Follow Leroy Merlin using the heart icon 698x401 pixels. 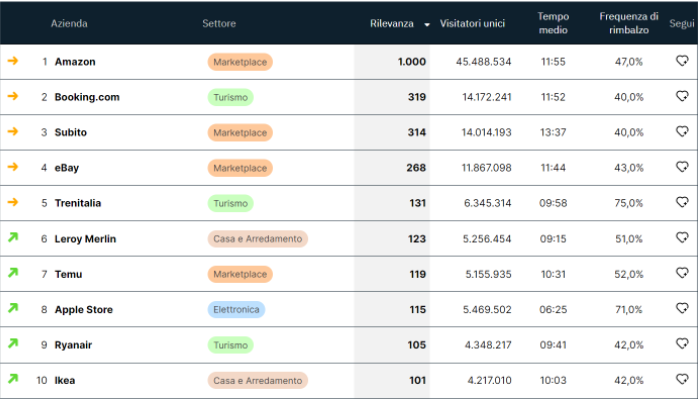point(682,238)
